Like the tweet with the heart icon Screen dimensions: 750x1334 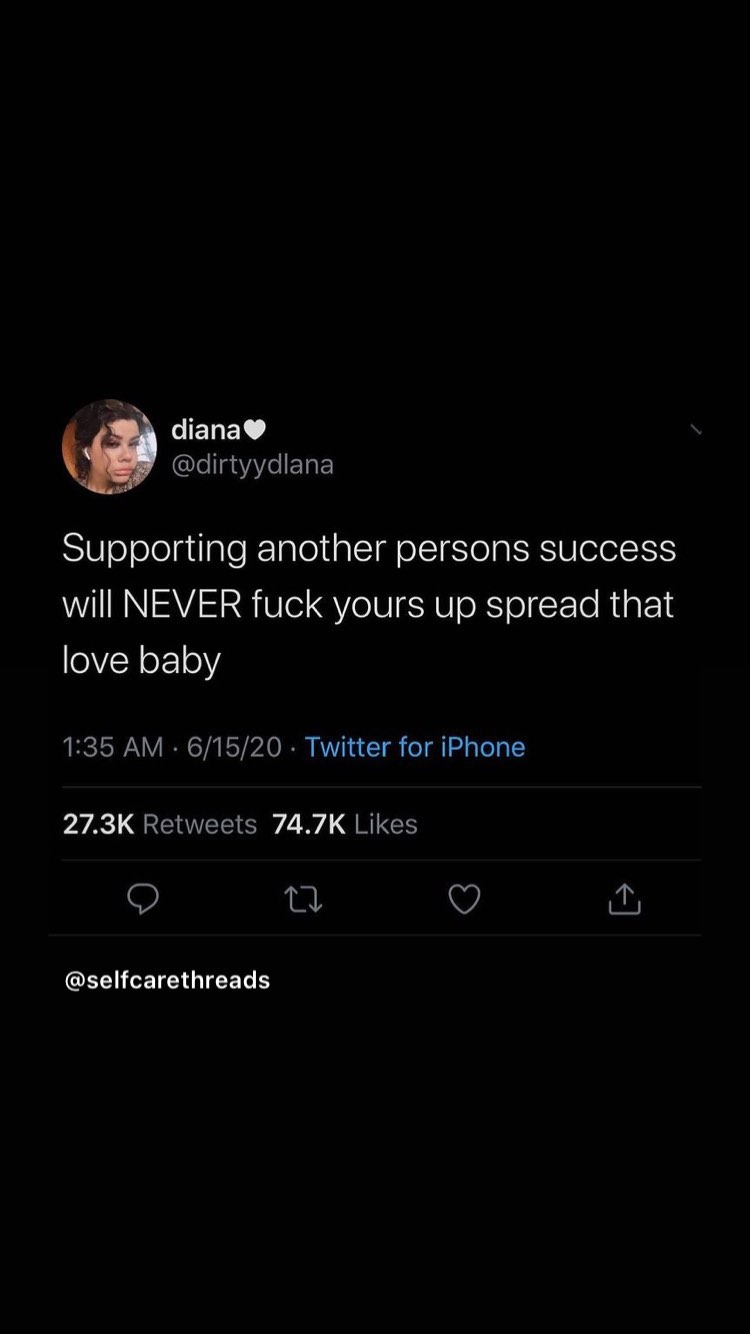(x=463, y=900)
